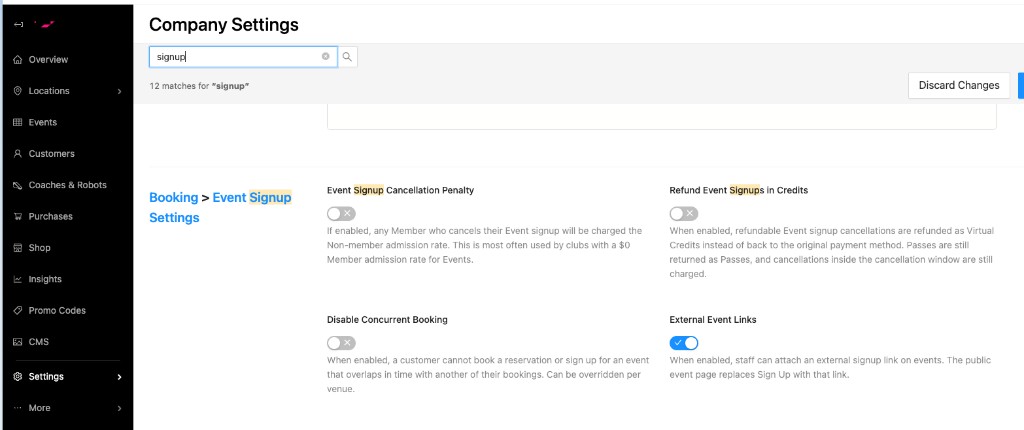Image resolution: width=1024 pixels, height=430 pixels.
Task: Turn on Disable Concurrent Booking toggle
Action: tap(342, 343)
